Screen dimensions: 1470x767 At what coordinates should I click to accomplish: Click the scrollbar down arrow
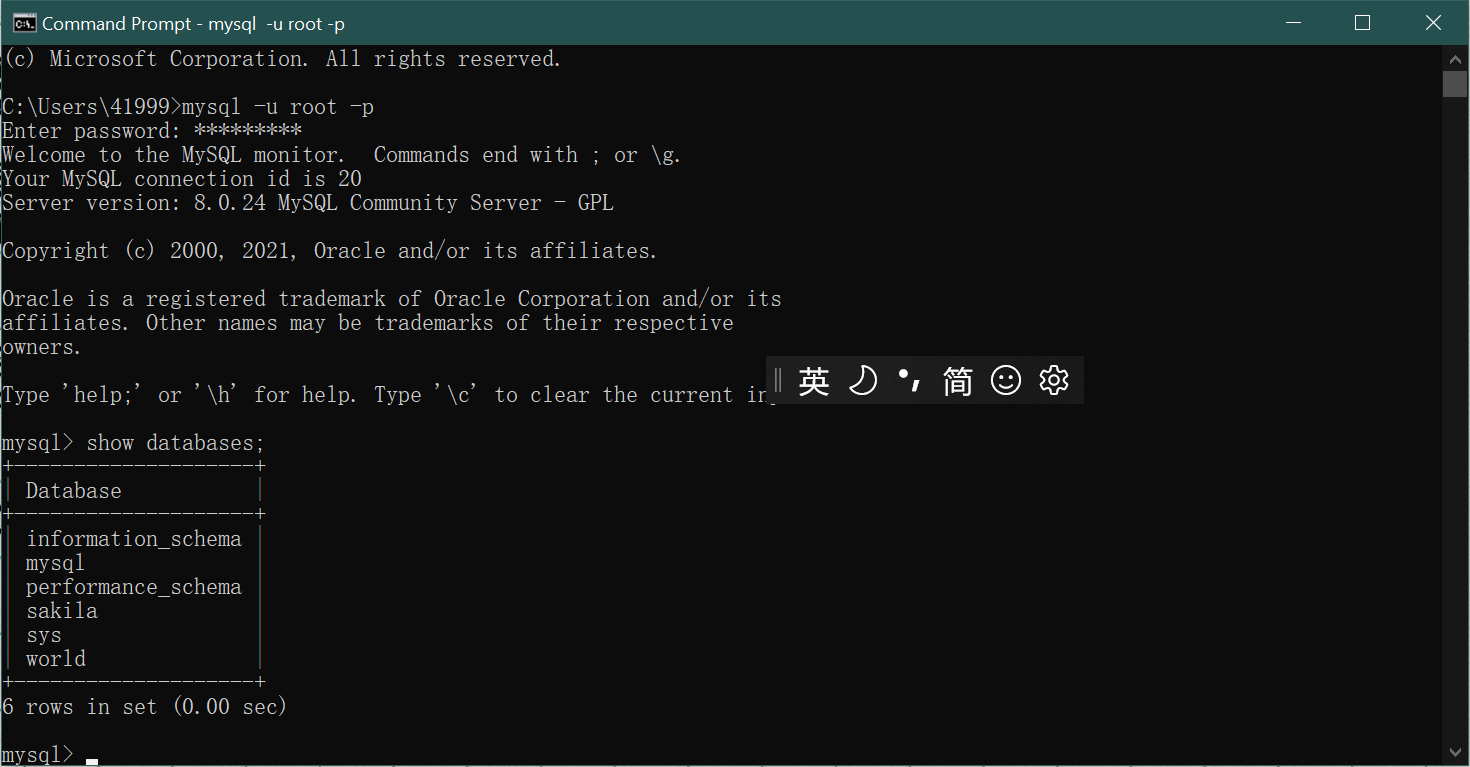(x=1456, y=752)
